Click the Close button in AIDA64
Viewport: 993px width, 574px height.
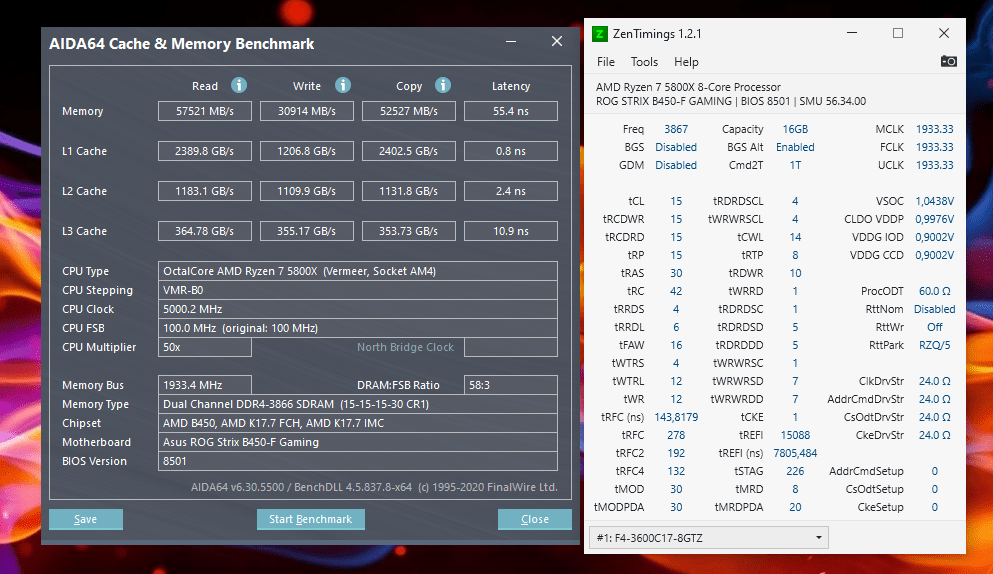[x=534, y=520]
